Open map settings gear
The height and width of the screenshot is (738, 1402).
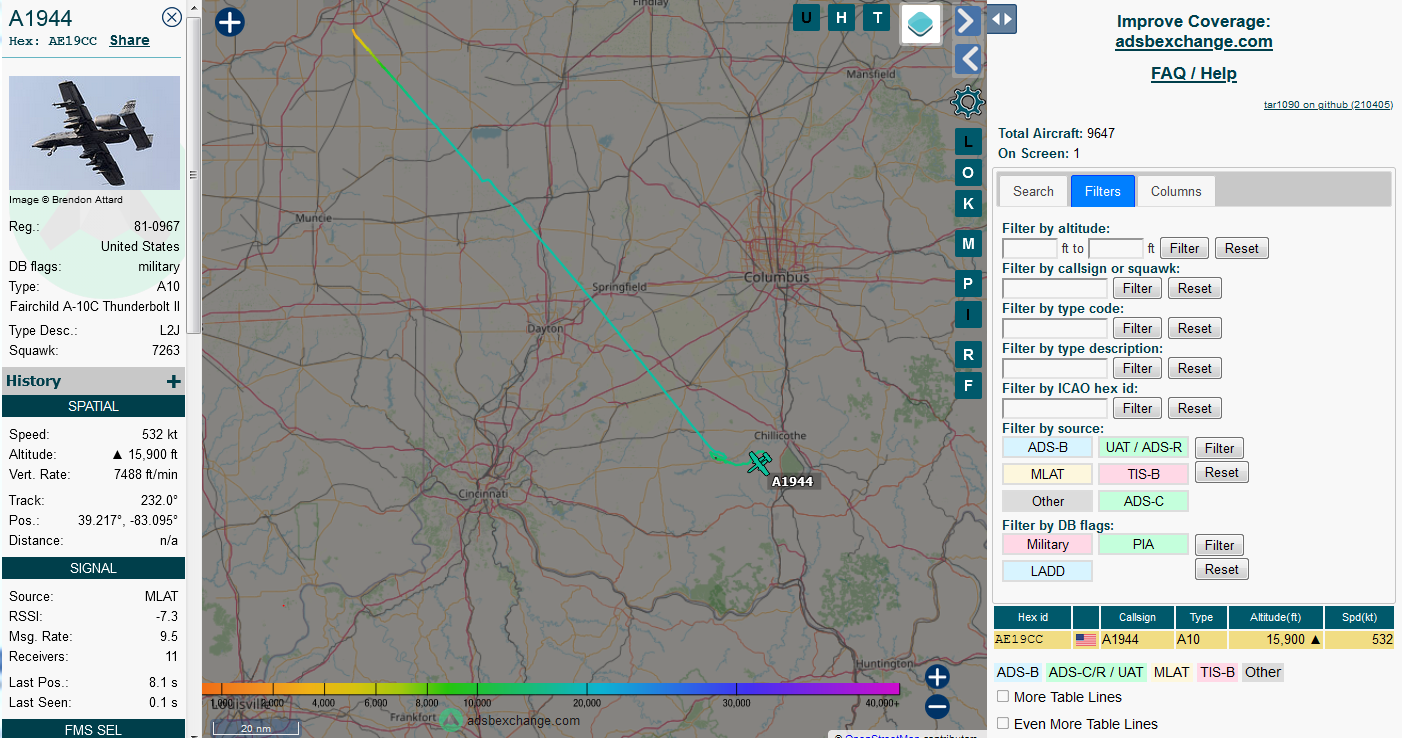pos(967,102)
